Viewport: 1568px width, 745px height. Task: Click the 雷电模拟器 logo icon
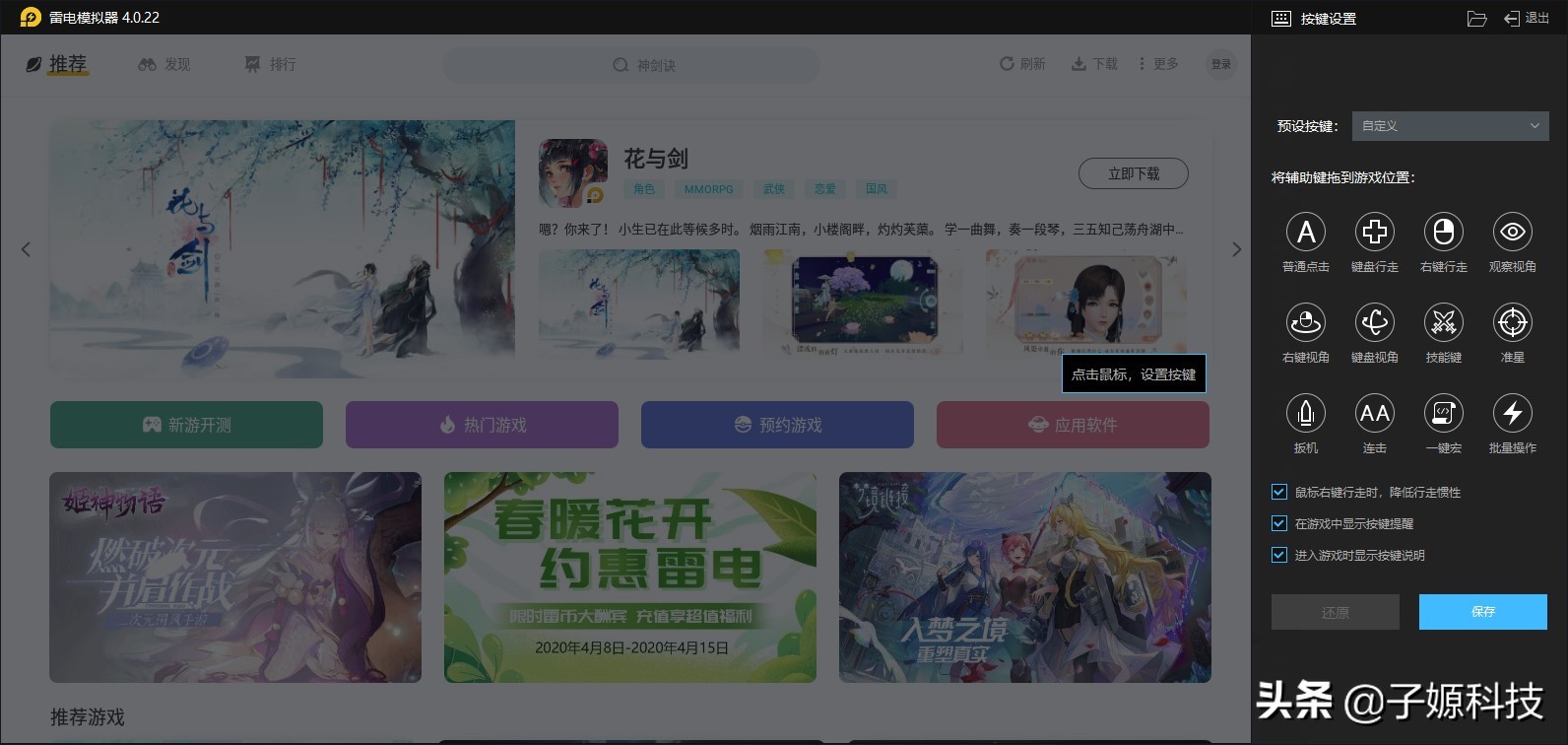click(31, 17)
